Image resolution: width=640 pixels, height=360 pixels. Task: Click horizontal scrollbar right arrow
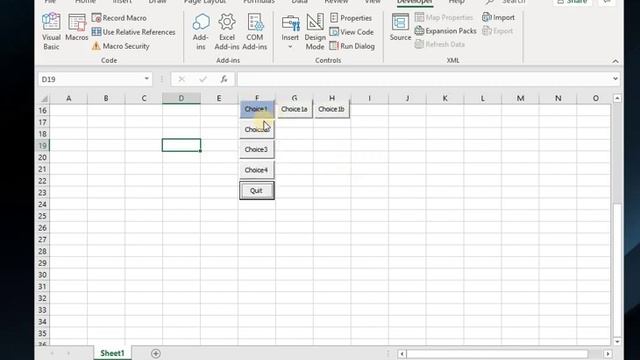[608, 353]
